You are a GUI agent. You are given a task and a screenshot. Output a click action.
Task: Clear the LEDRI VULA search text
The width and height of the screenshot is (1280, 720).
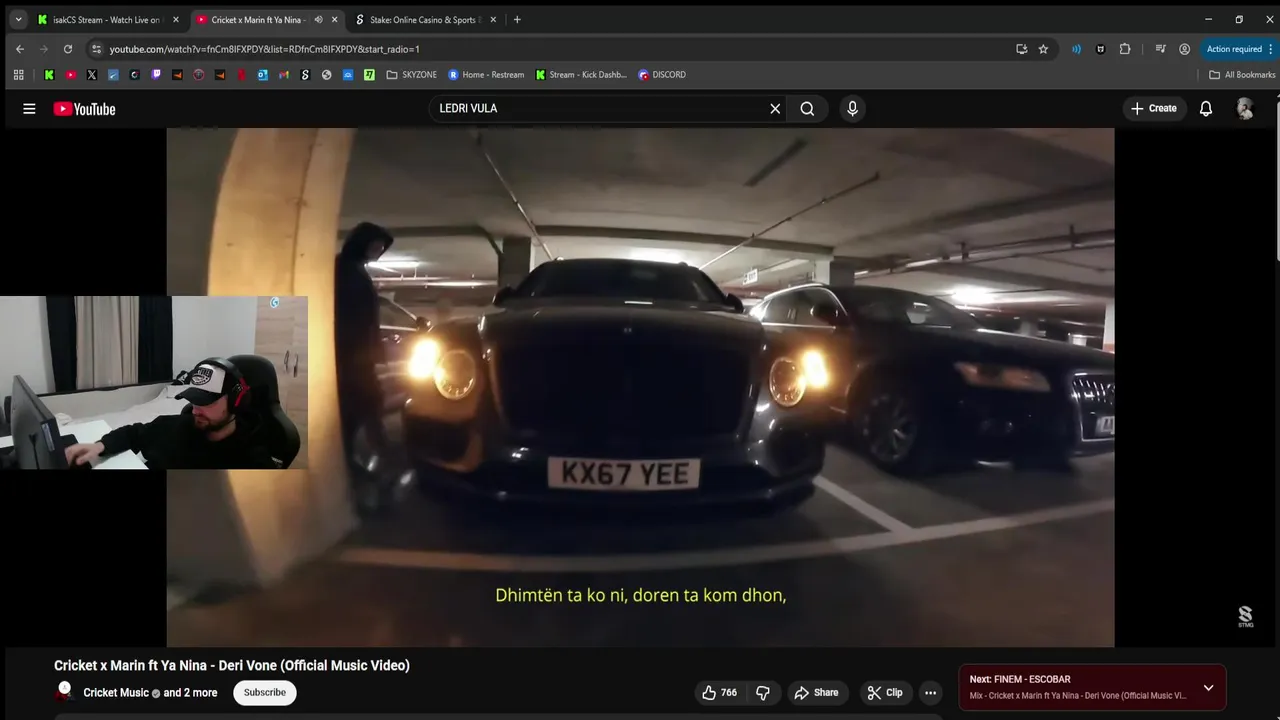click(775, 109)
